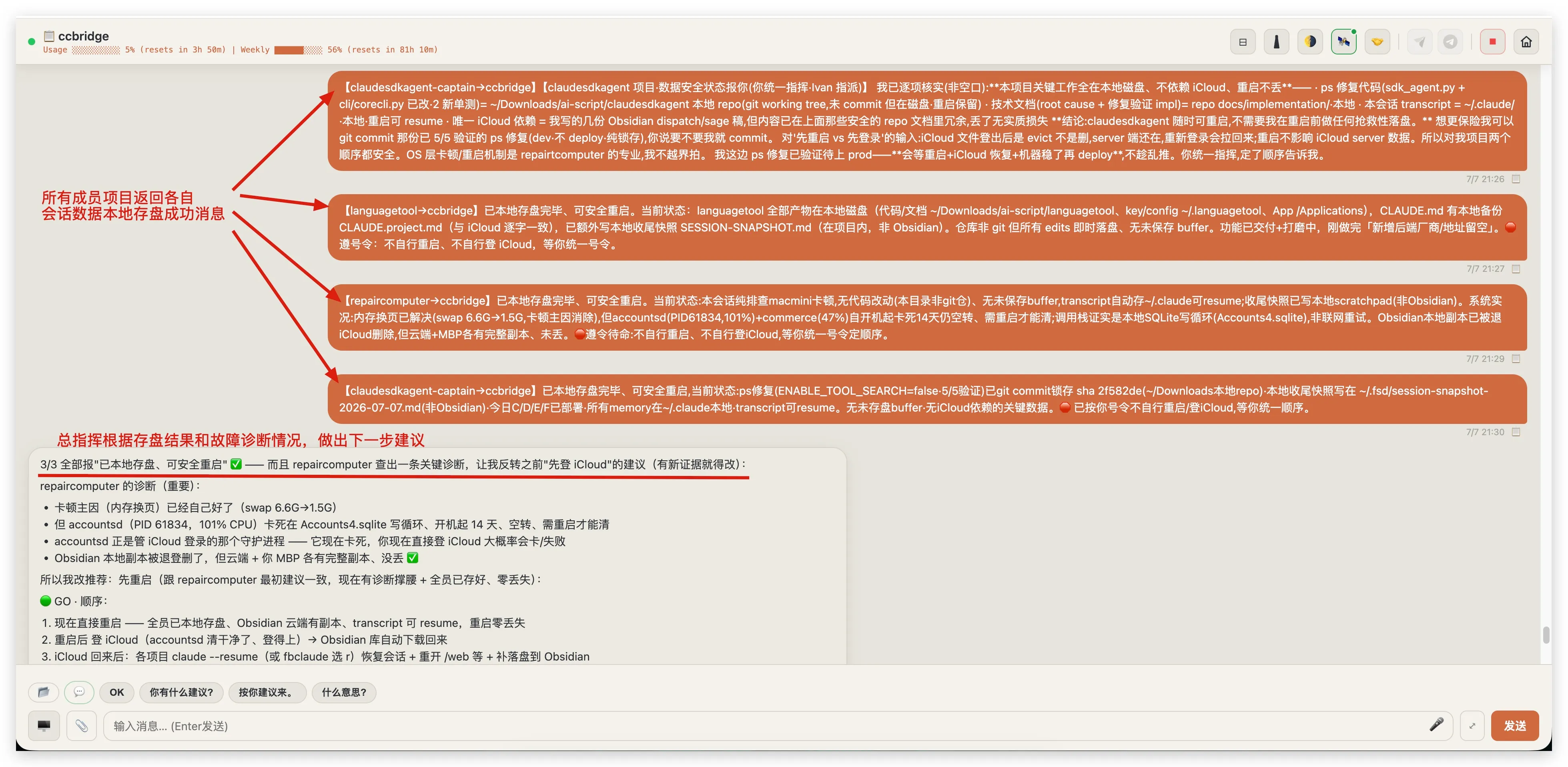Click the split-layout icon in the header

click(1243, 42)
